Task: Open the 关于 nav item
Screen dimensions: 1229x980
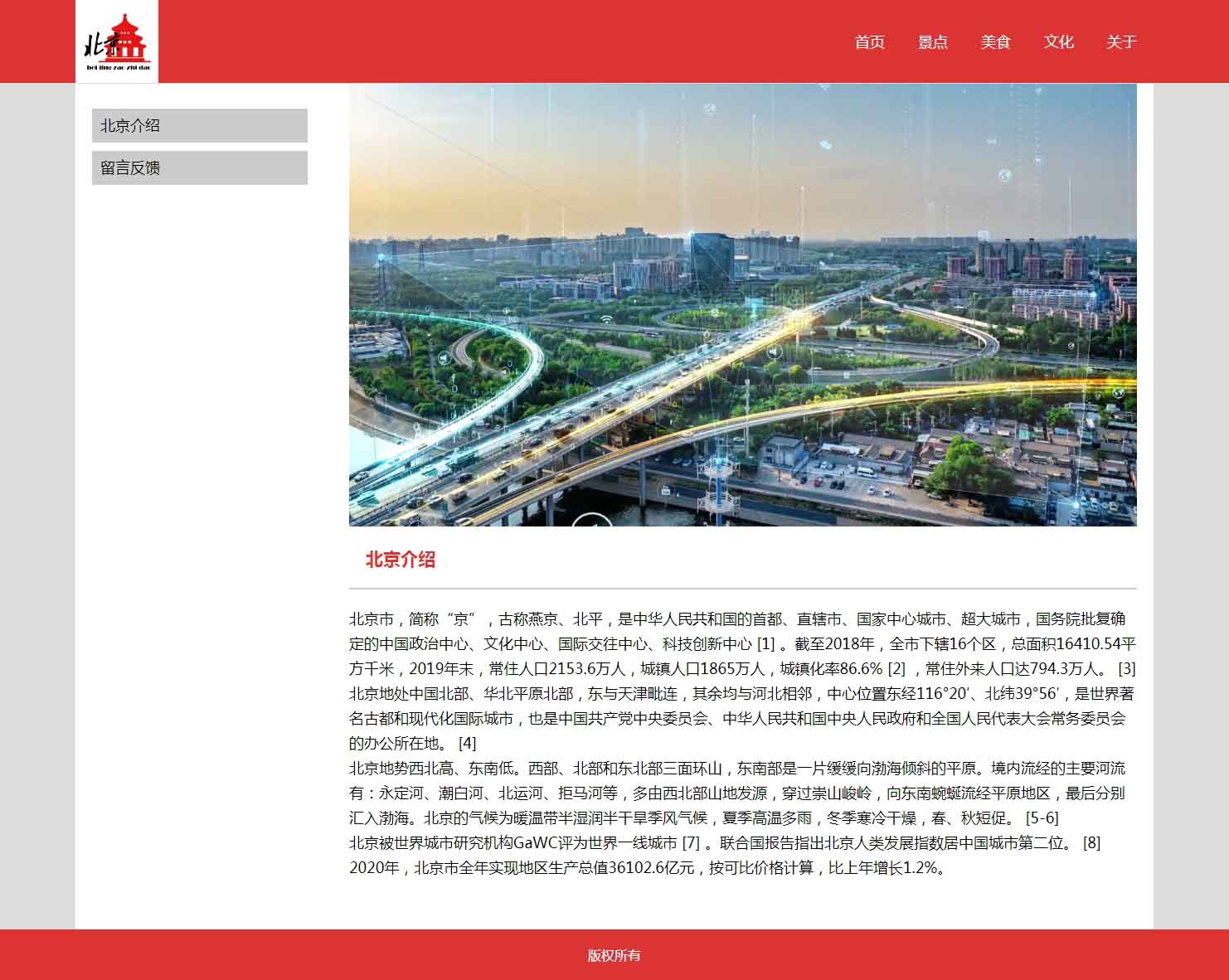Action: coord(1121,41)
